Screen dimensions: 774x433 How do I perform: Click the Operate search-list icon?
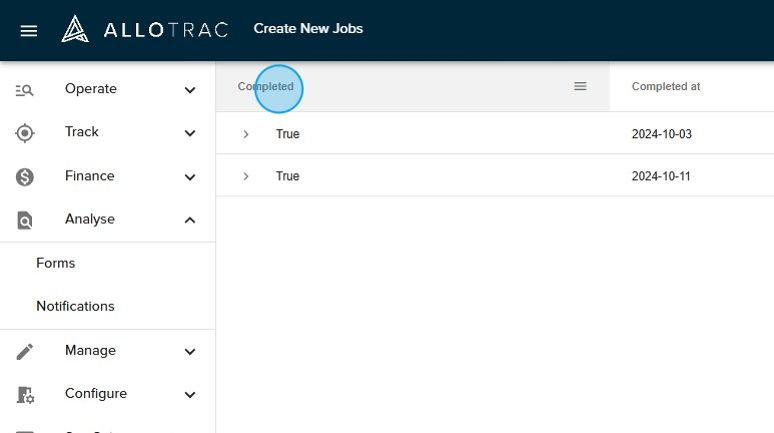(x=25, y=90)
